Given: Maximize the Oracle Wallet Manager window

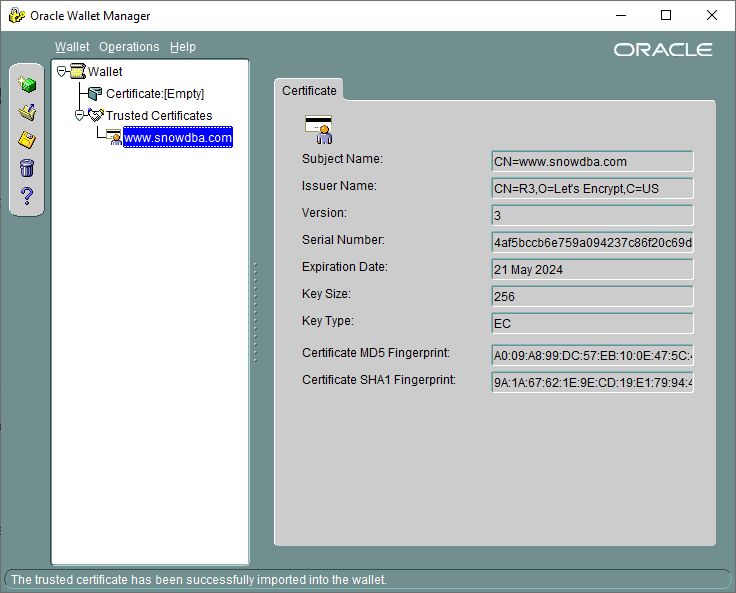Looking at the screenshot, I should pyautogui.click(x=666, y=15).
